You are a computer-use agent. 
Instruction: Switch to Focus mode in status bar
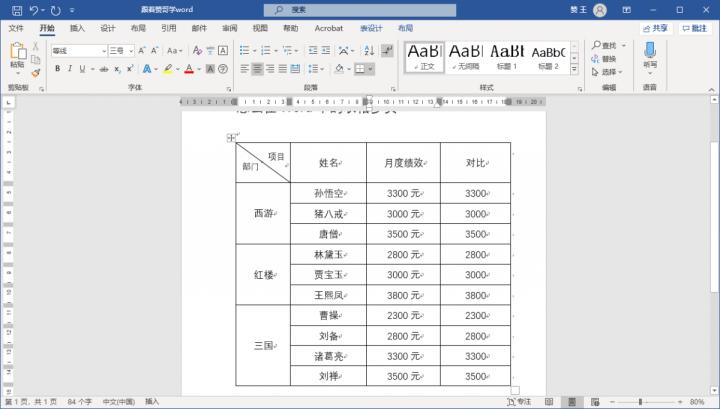518,402
